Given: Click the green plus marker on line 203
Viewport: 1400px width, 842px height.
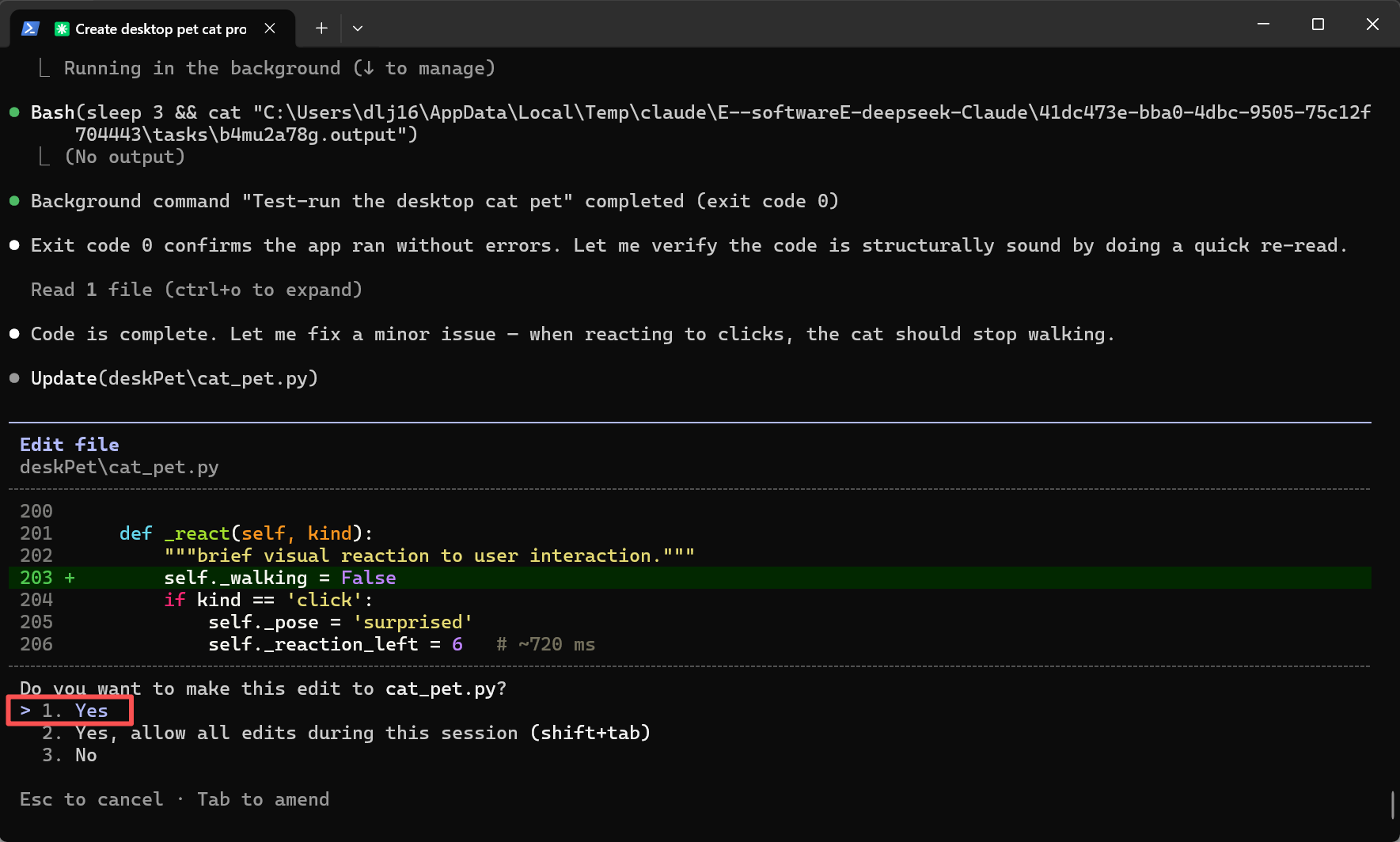Looking at the screenshot, I should tap(70, 578).
